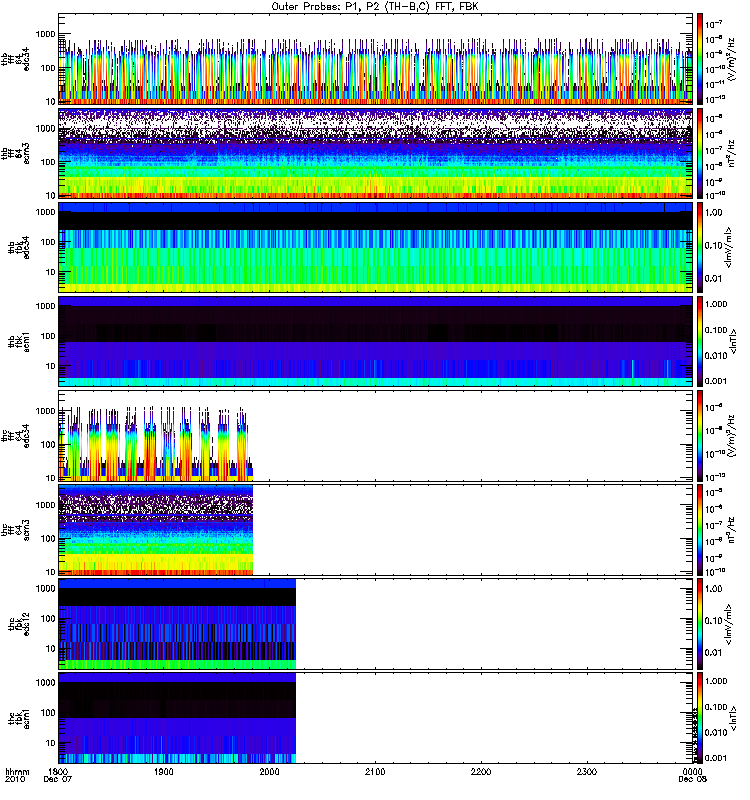This screenshot has width=750, height=800.
Task: Click the 'thc fff 64 edc34' y-axis label
Action: pos(16,436)
